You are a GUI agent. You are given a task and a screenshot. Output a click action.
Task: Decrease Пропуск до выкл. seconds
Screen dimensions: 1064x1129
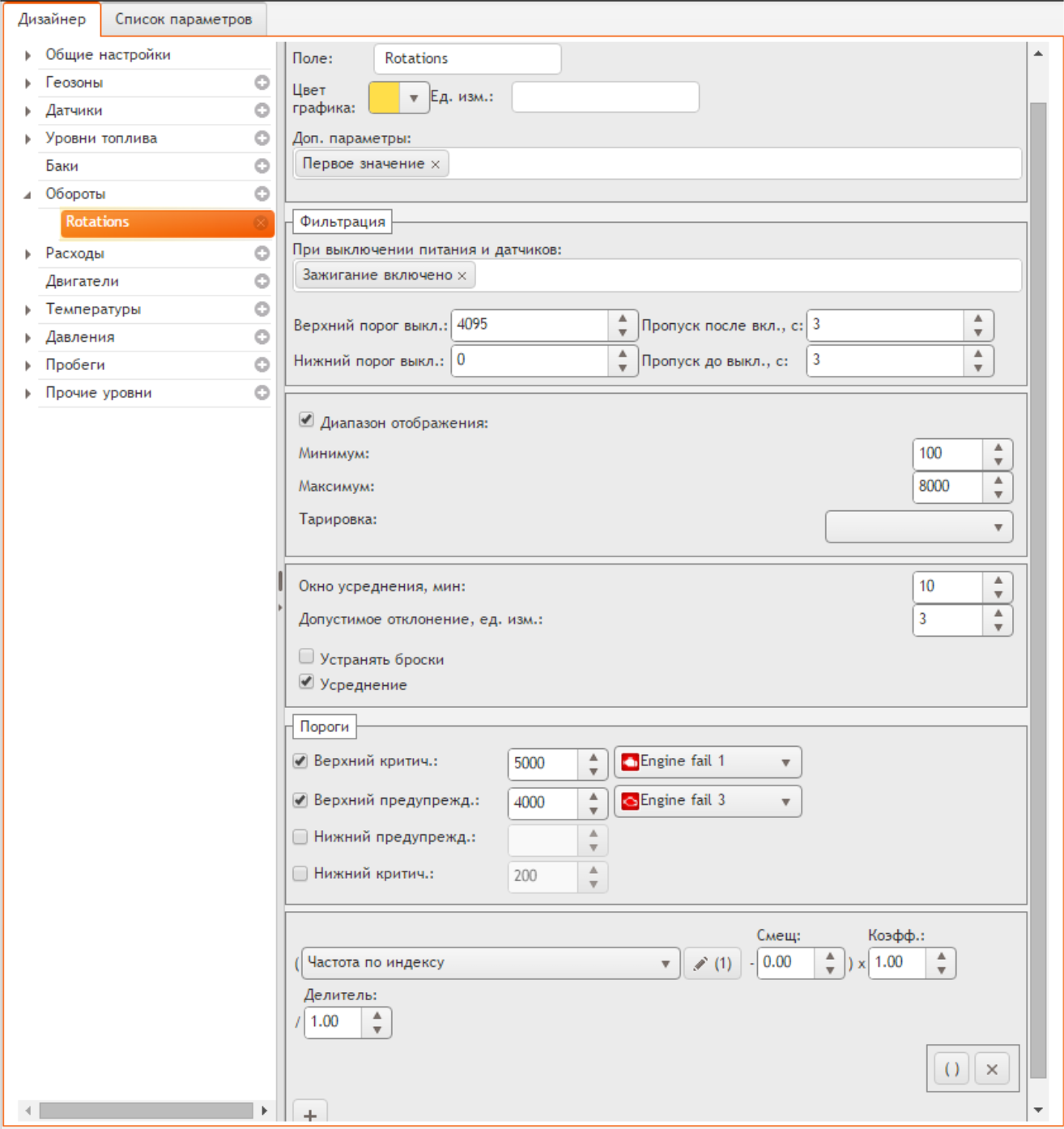click(978, 368)
